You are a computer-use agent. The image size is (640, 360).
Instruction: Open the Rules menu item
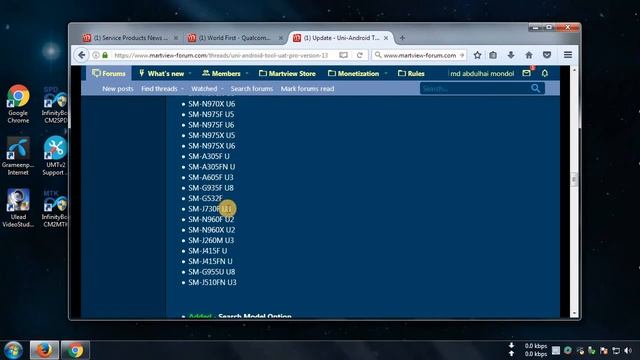pos(411,73)
